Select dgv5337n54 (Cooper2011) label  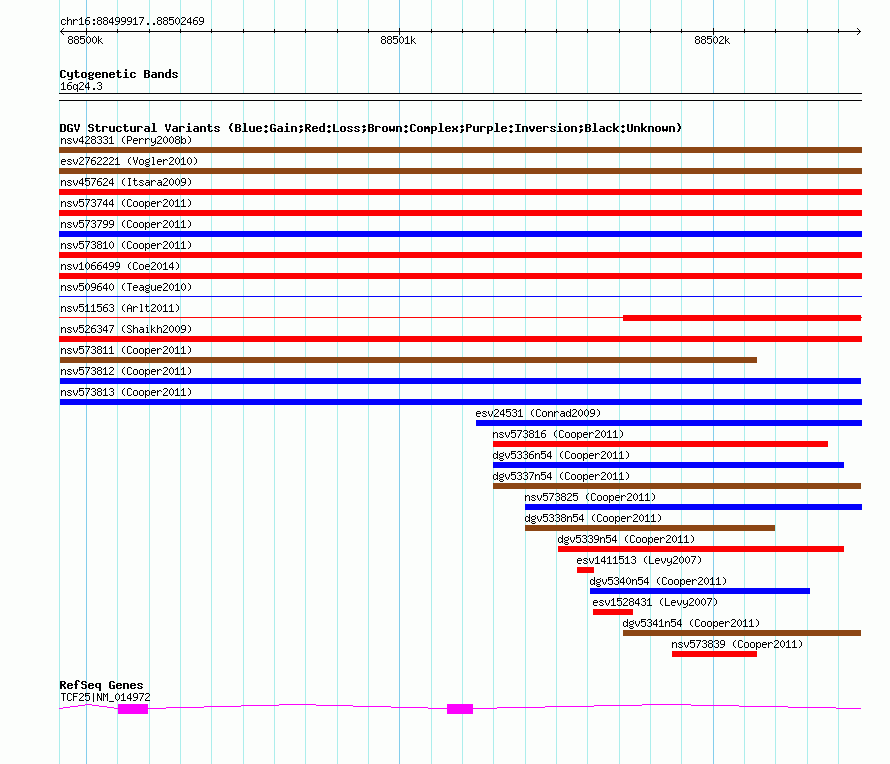(x=561, y=476)
